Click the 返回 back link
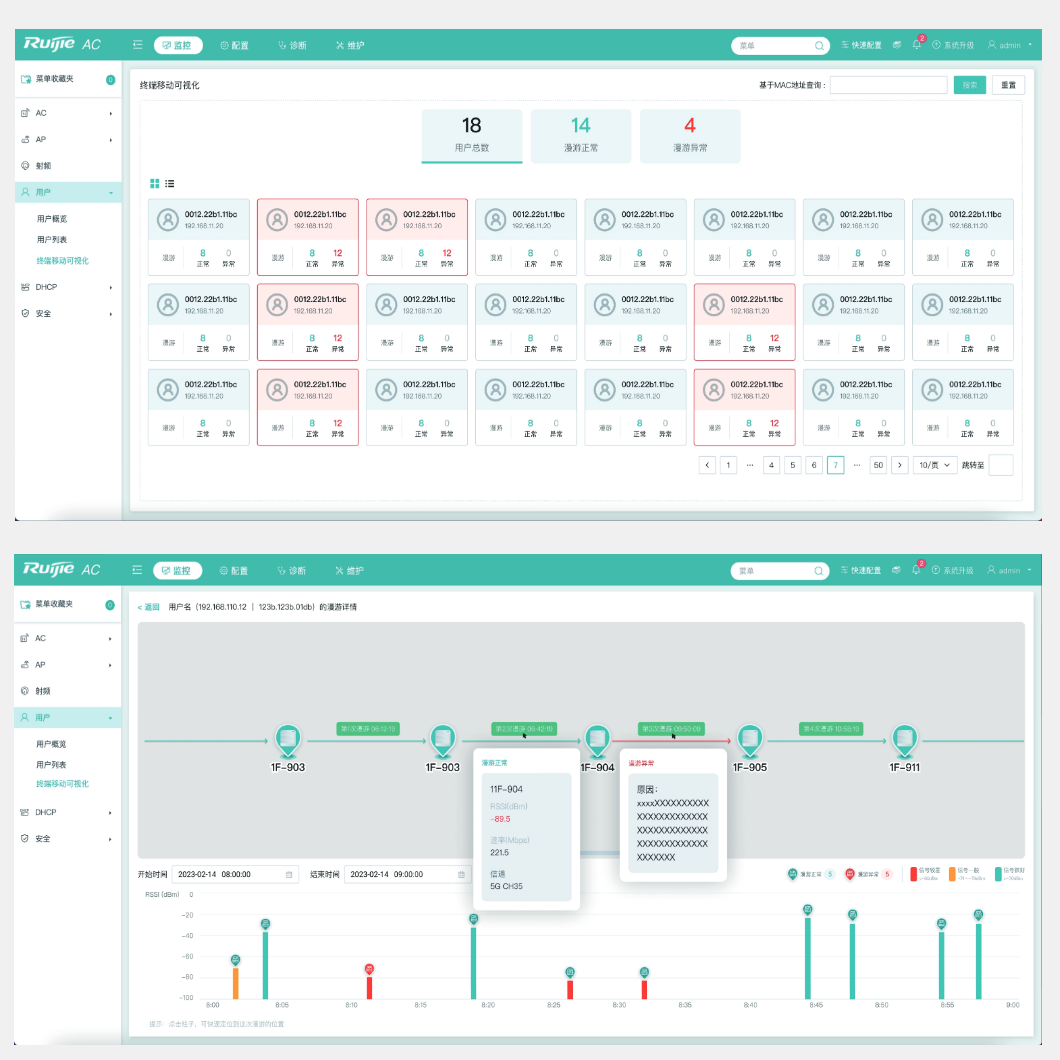Screen dimensions: 1060x1060 [x=148, y=607]
